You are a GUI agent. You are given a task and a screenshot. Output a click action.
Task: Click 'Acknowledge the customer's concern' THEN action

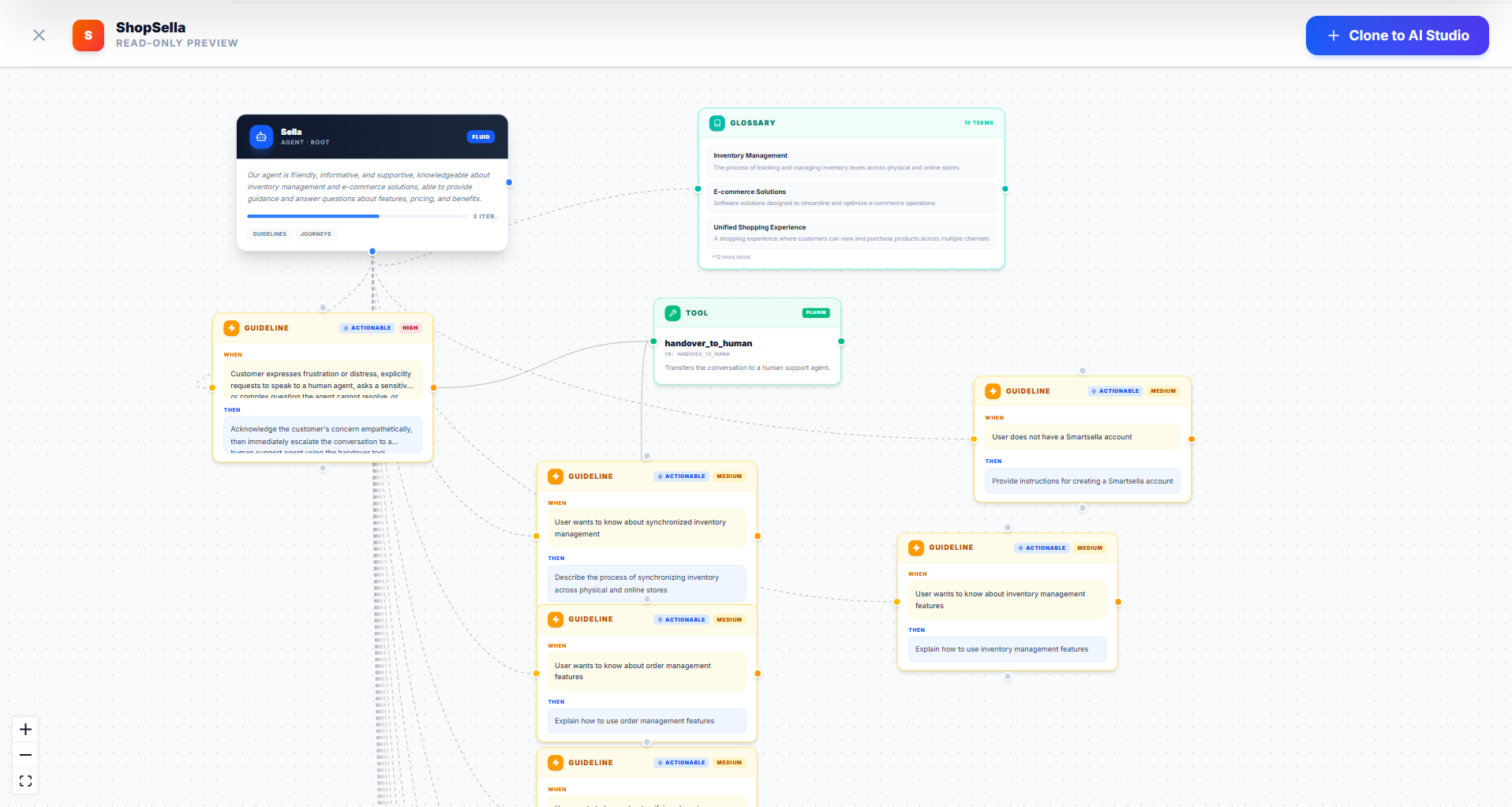tap(323, 436)
